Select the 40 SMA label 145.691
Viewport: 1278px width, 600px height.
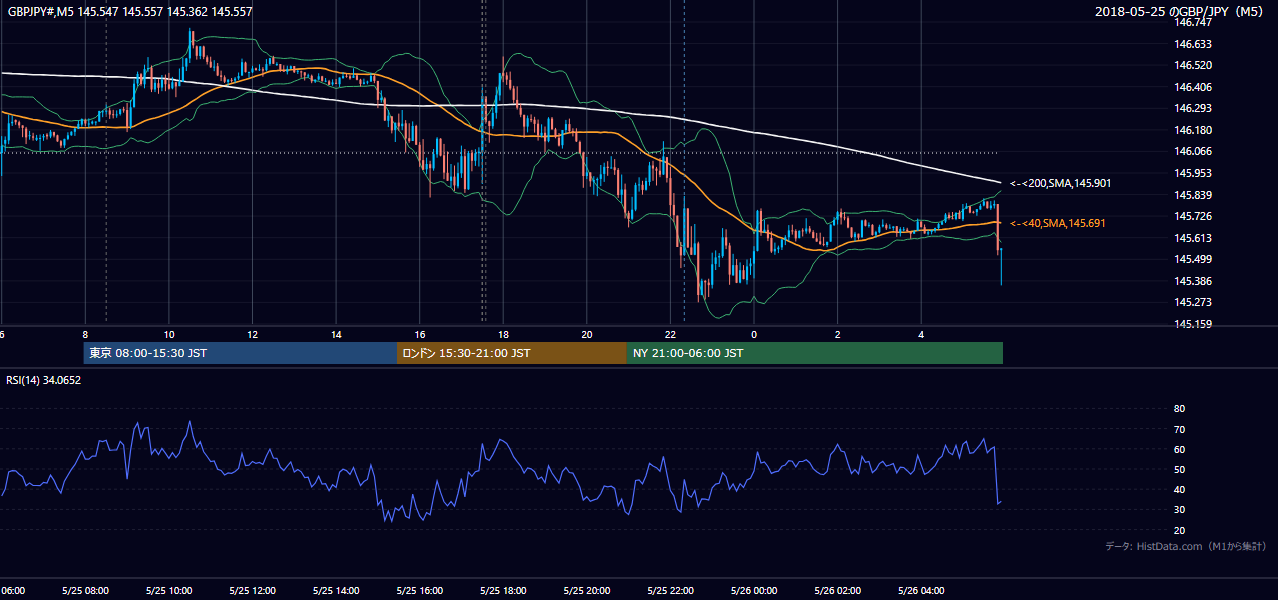pos(1058,223)
